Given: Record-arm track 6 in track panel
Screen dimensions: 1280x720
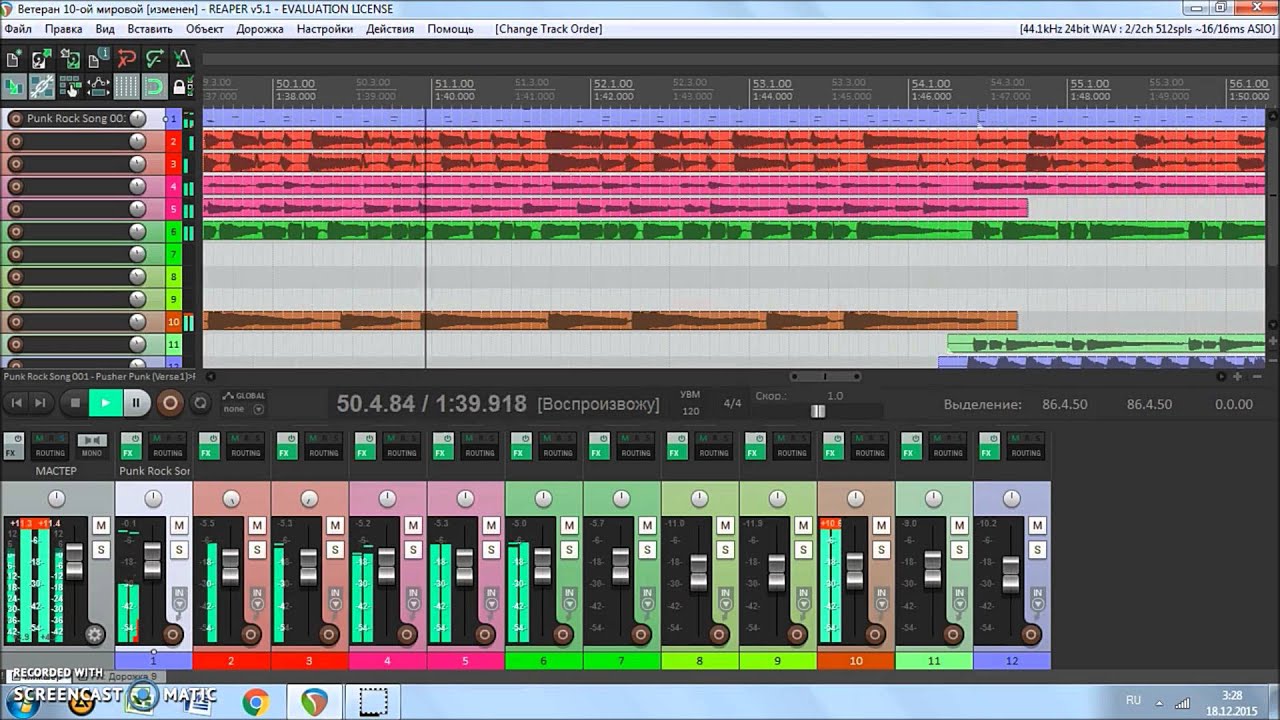Looking at the screenshot, I should (x=15, y=232).
